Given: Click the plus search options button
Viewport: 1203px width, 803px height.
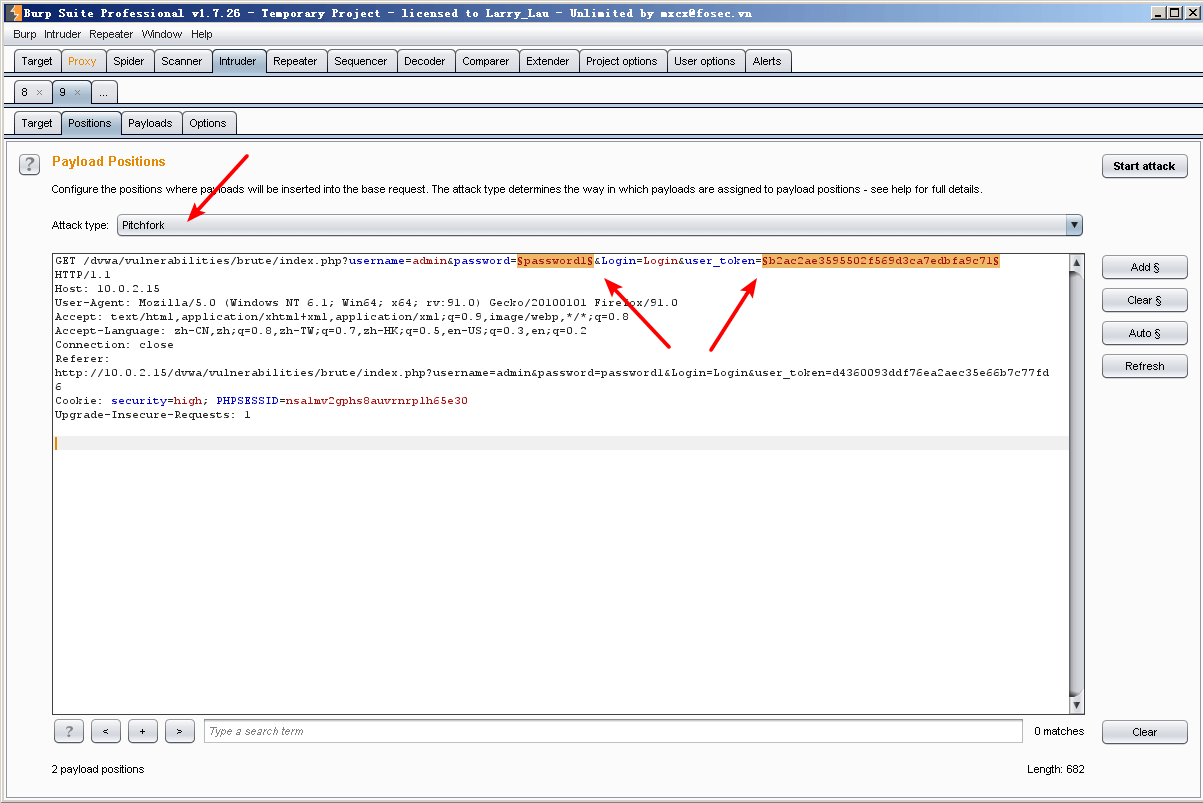Looking at the screenshot, I should coord(142,731).
